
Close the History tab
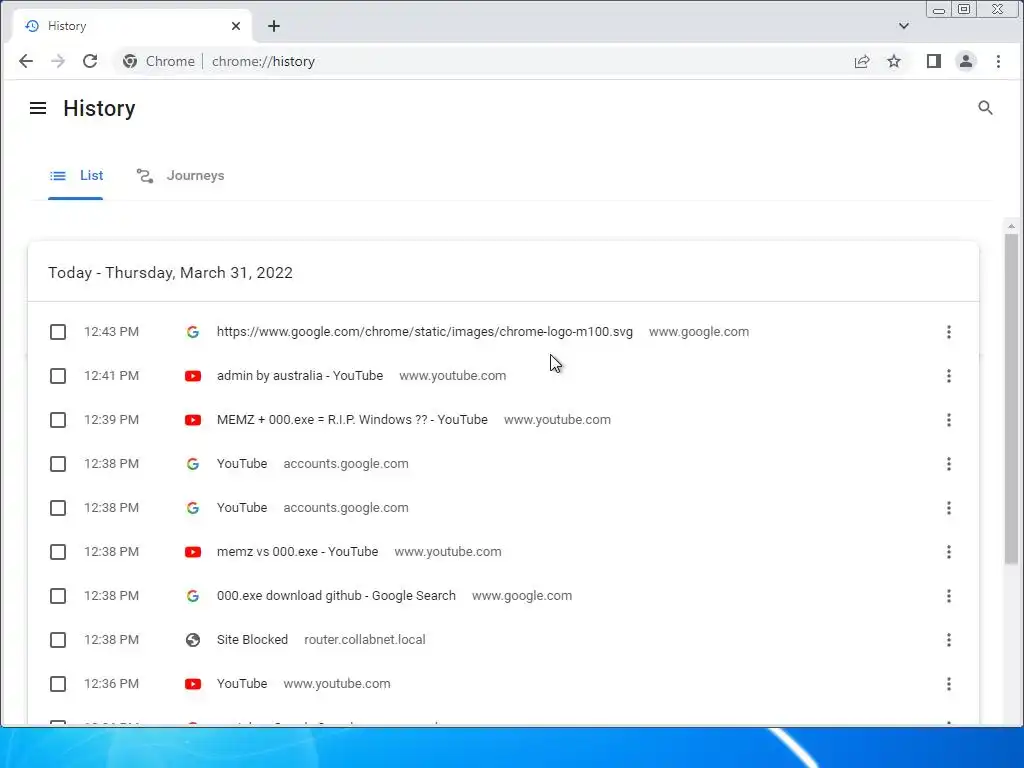[x=236, y=26]
